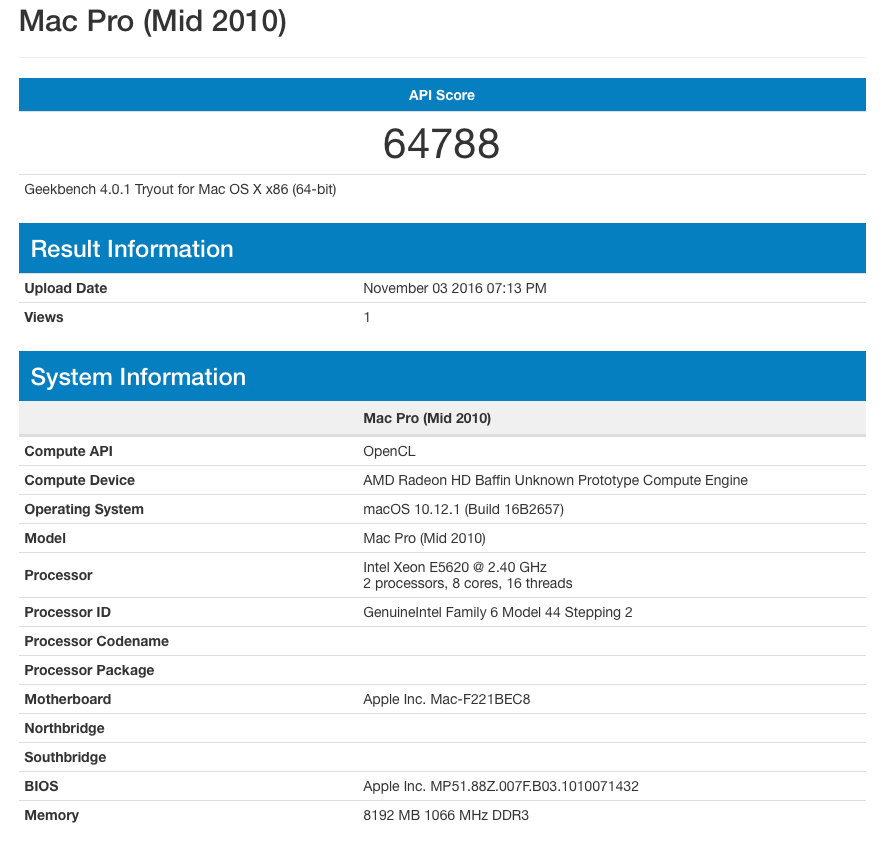Select the AMD Radeon HD Baffin device name
882x847 pixels.
pyautogui.click(x=555, y=480)
